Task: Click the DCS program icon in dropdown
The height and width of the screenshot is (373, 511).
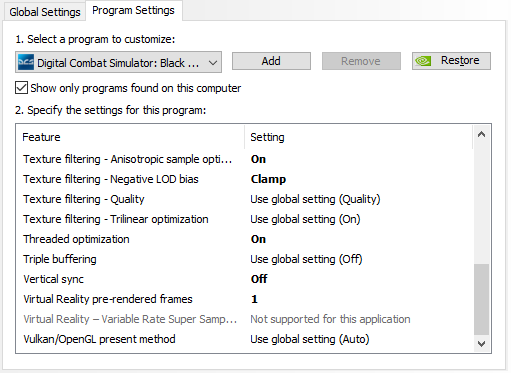Action: click(x=26, y=62)
